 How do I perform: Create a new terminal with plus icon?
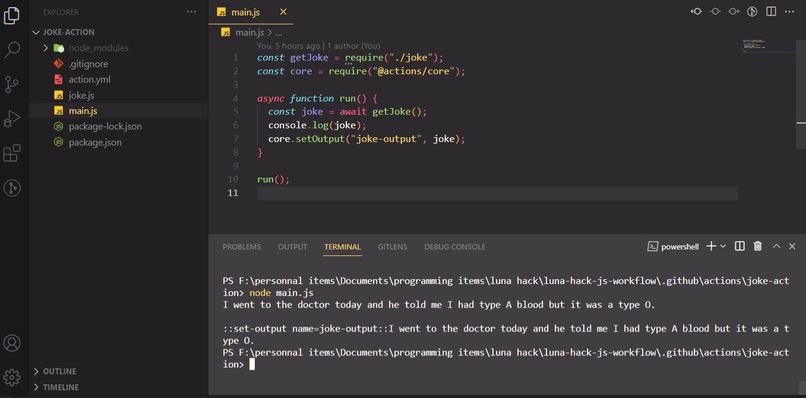point(711,246)
